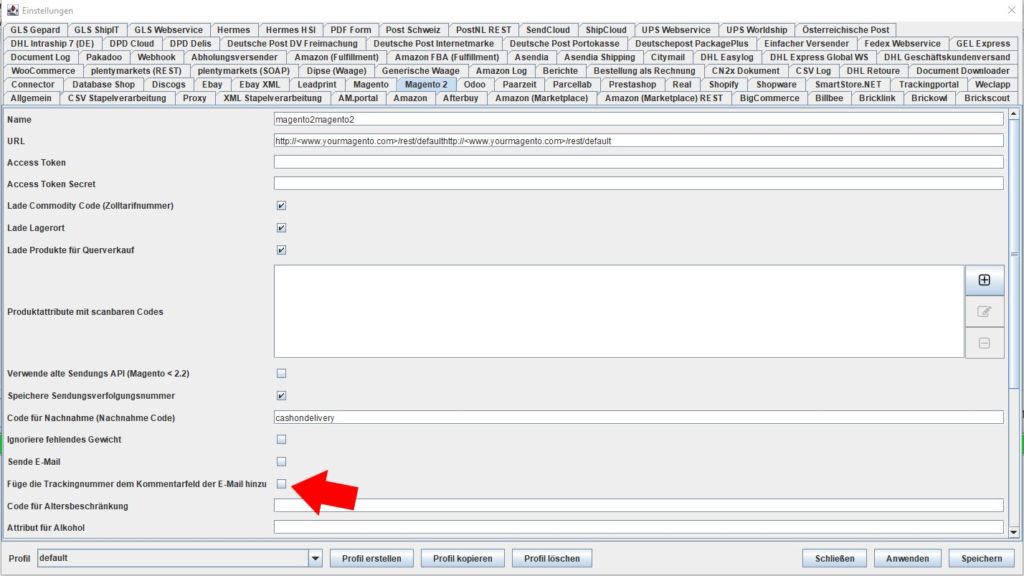Click into the URL field

[x=639, y=141]
